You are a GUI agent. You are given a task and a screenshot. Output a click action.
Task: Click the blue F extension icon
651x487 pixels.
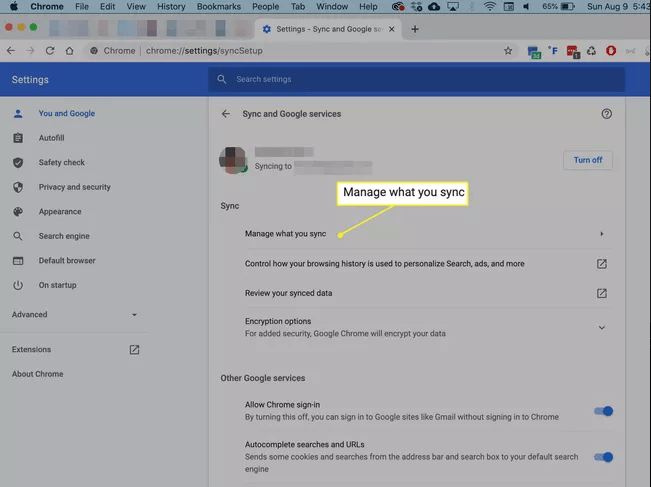tap(553, 51)
